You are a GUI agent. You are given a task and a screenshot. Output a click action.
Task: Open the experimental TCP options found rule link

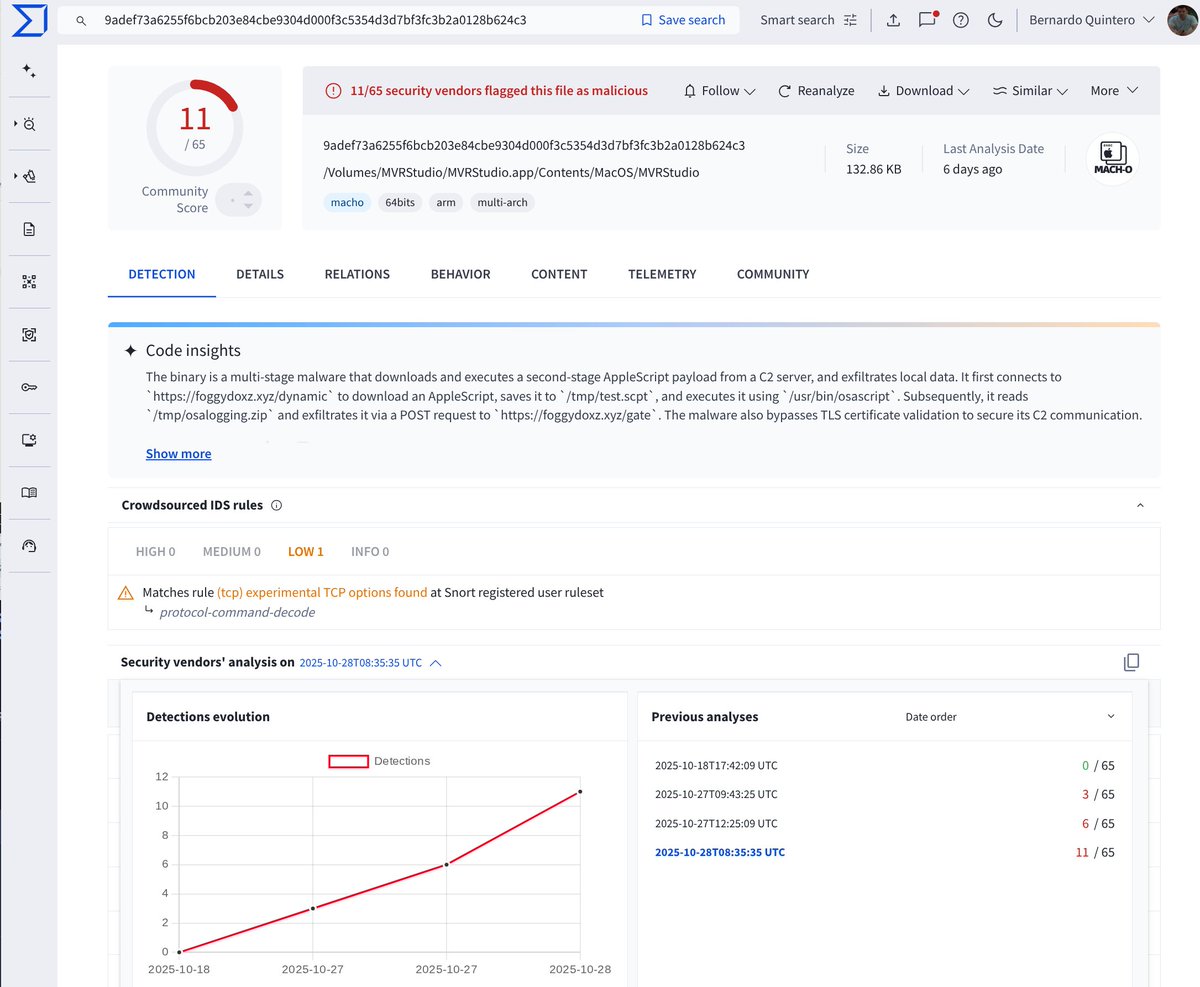pos(322,593)
